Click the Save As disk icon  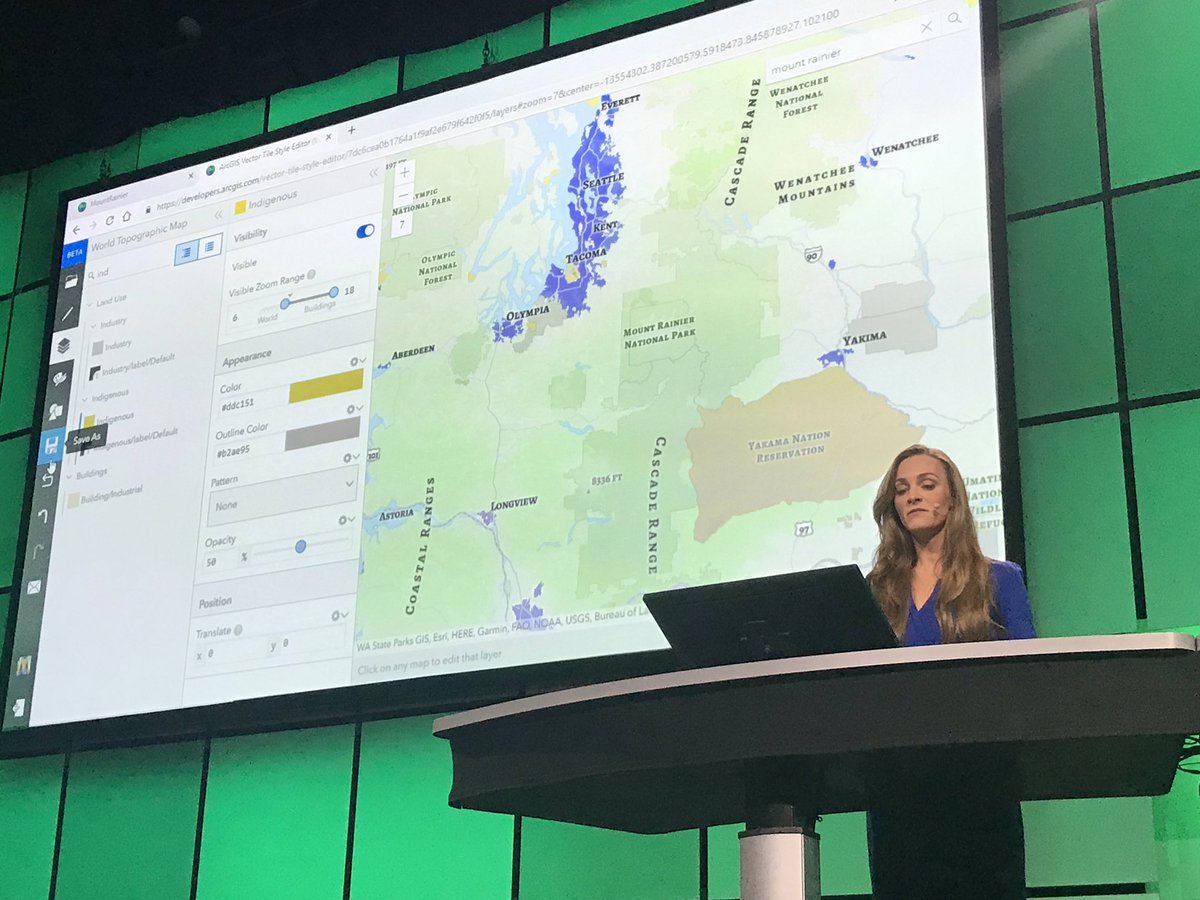pos(52,444)
